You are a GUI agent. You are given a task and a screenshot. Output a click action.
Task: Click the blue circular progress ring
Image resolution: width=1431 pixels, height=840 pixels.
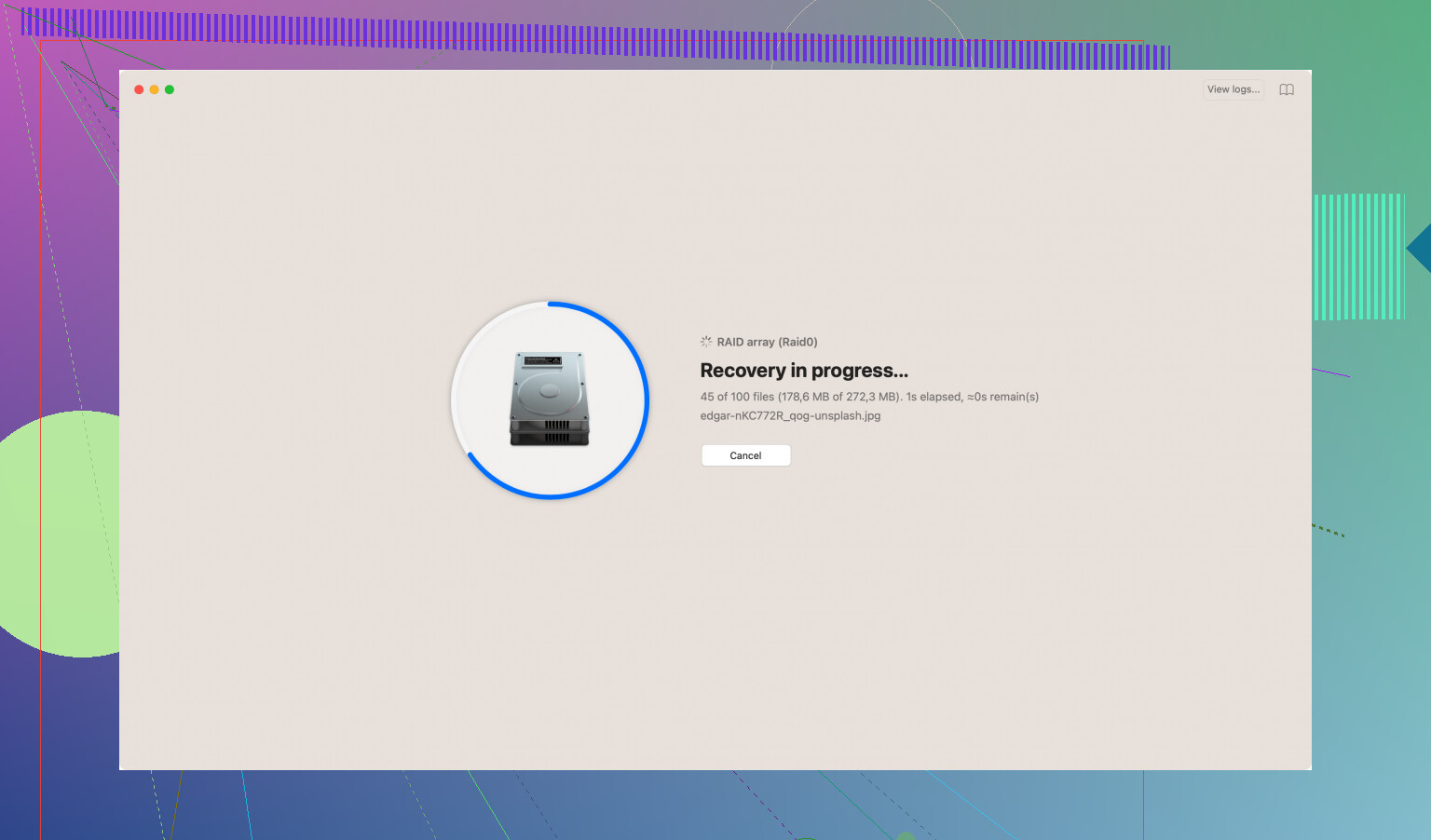(647, 400)
